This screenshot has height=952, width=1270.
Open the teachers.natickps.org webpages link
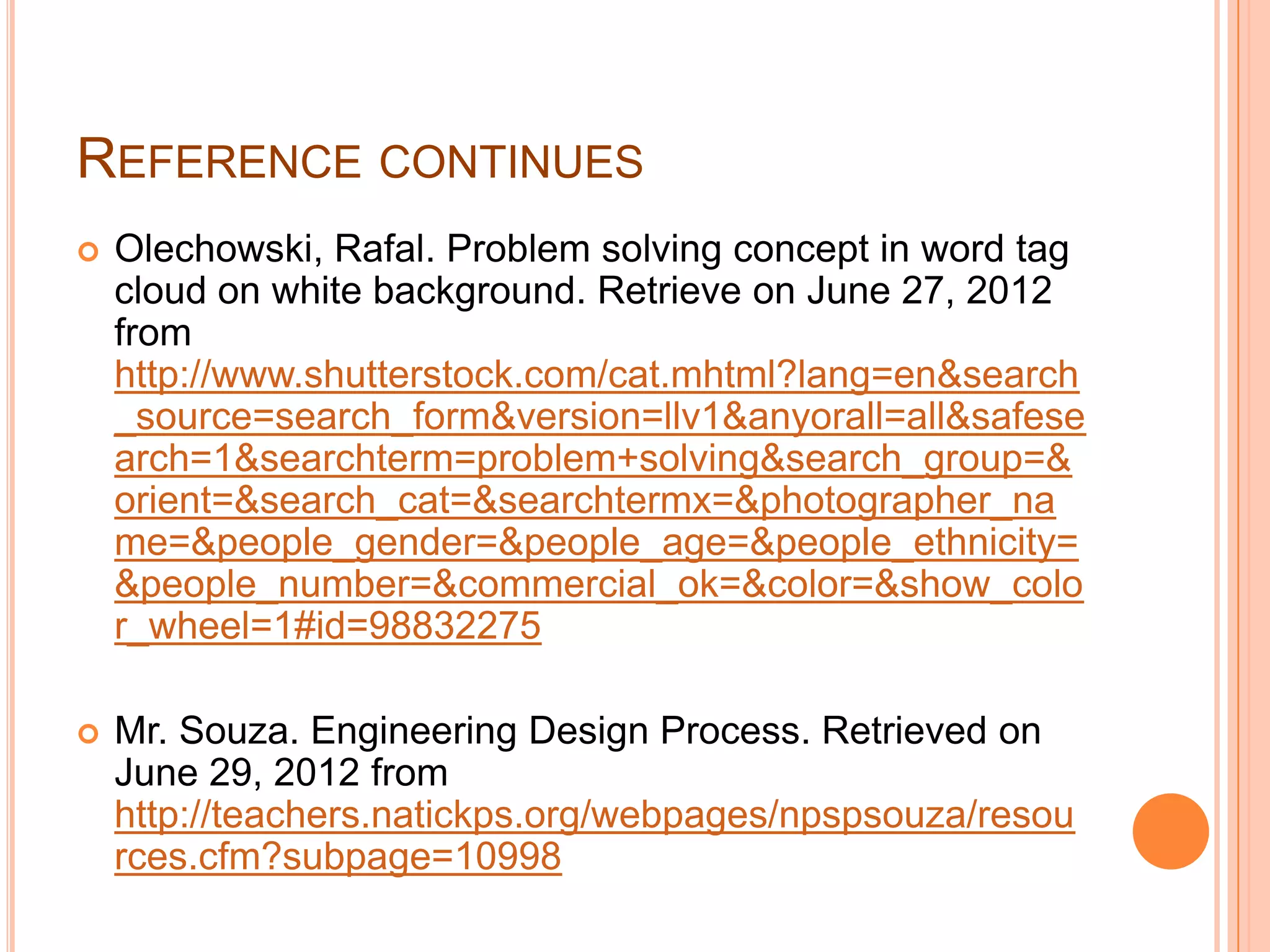[x=593, y=815]
